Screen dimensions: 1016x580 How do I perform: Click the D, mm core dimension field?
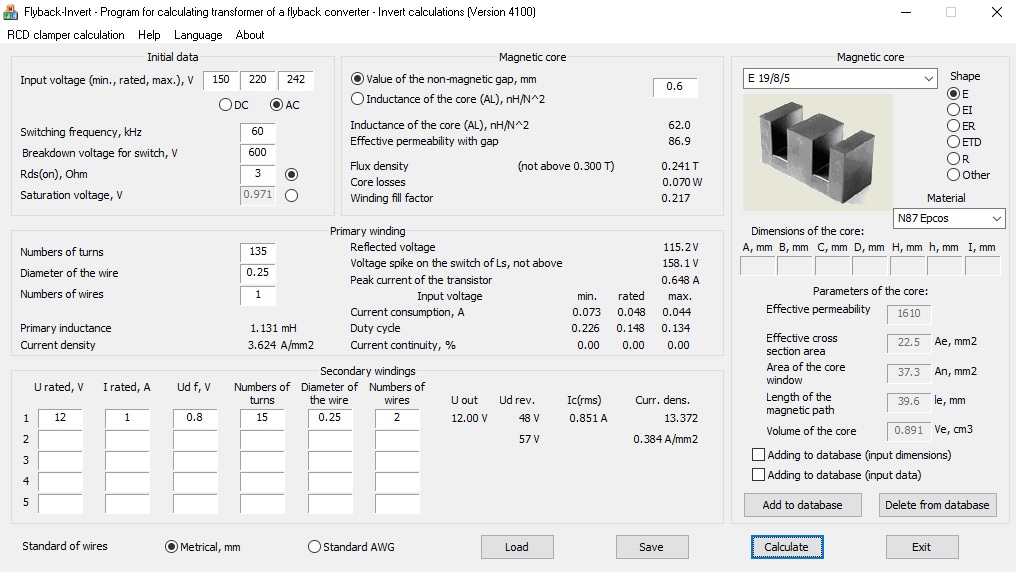point(870,266)
